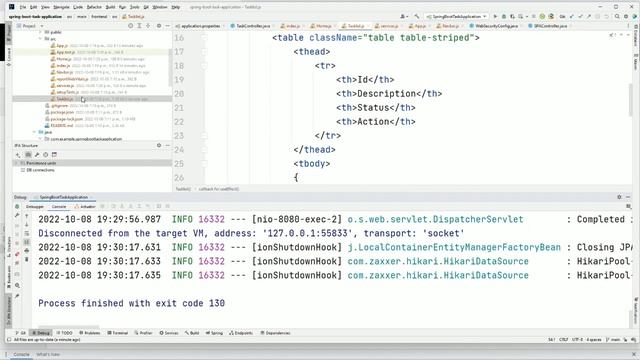
Task: Open the Refactor menu
Action: [94, 7]
